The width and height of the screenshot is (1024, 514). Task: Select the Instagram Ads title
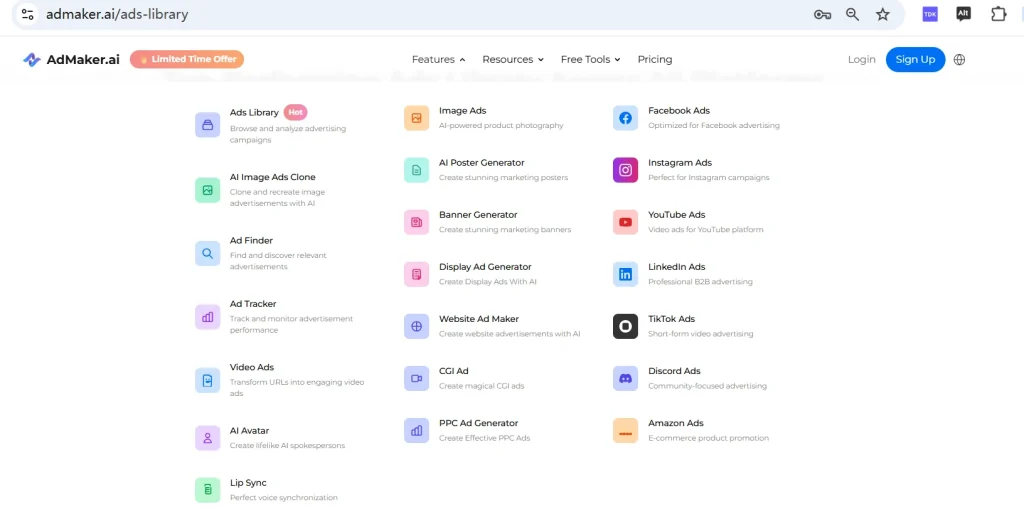(680, 163)
